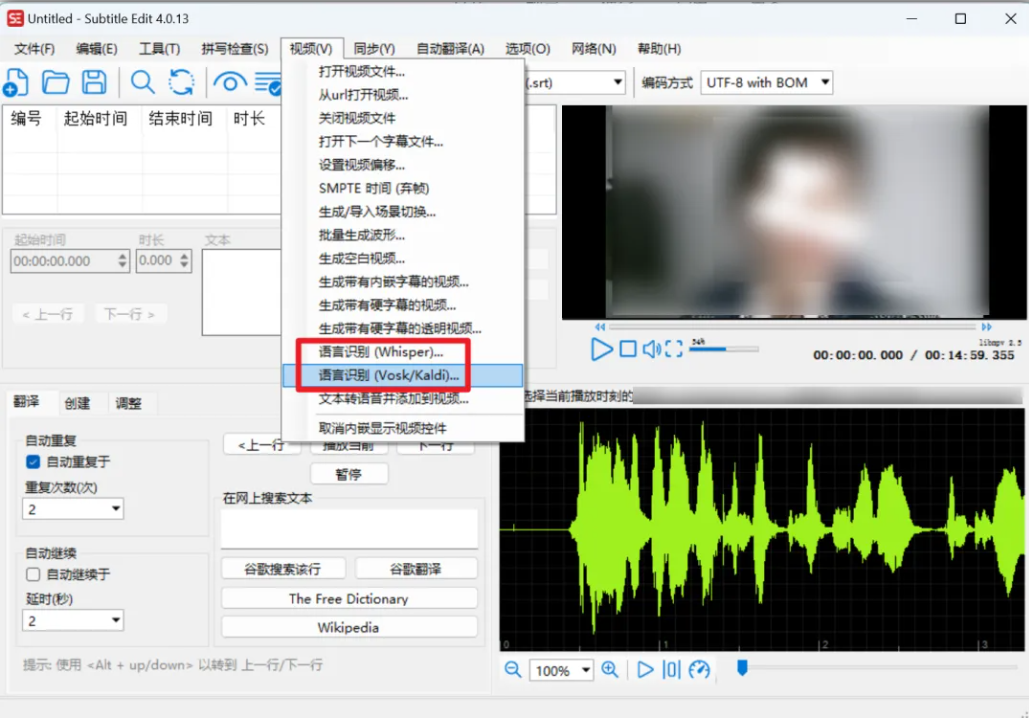1029x718 pixels.
Task: Switch to 调整 tab
Action: click(129, 403)
